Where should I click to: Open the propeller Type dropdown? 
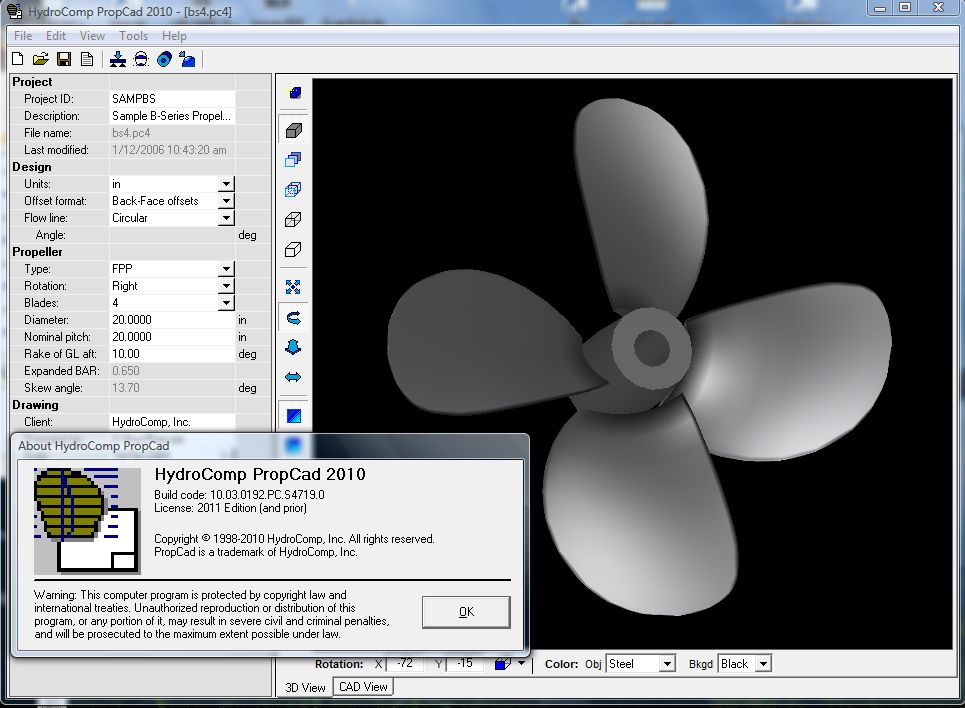[x=226, y=269]
